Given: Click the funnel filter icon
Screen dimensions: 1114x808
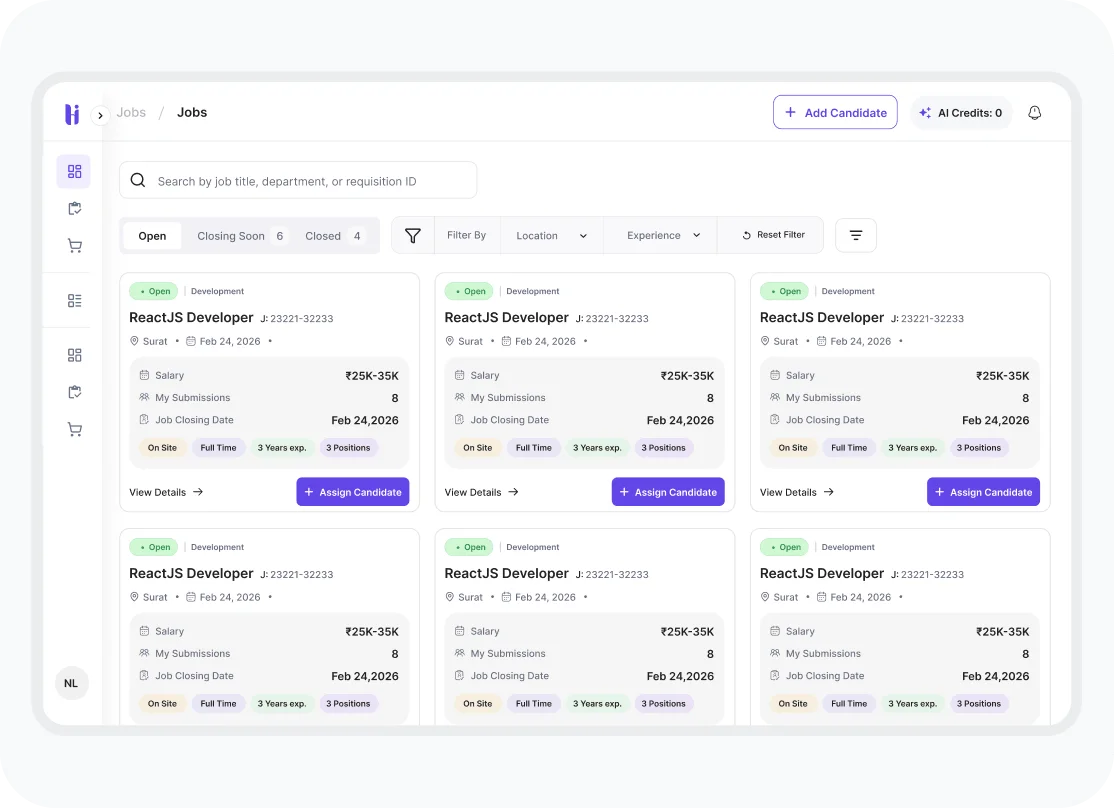Looking at the screenshot, I should (413, 236).
